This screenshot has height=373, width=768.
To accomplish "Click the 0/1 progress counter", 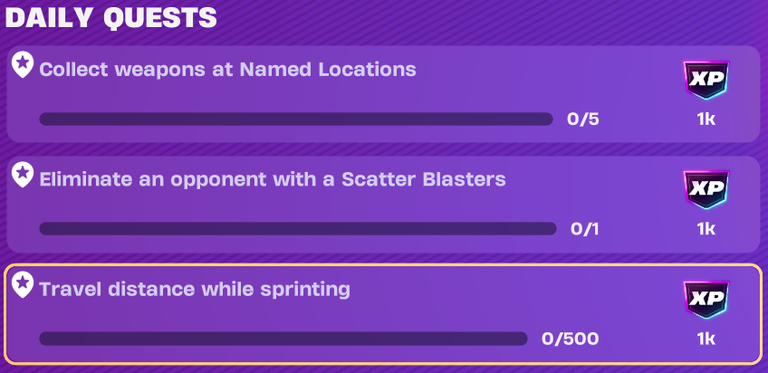I will [x=584, y=229].
